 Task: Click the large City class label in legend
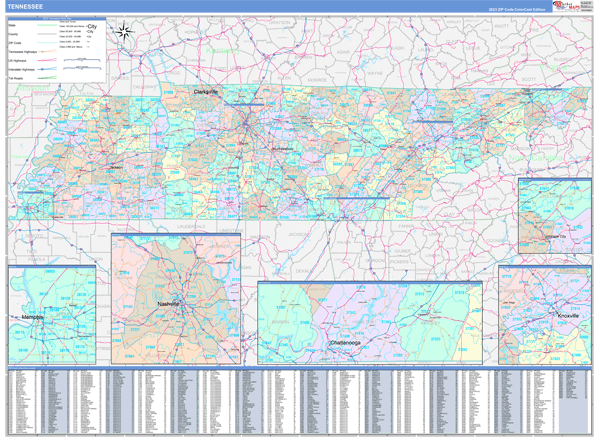(x=92, y=26)
